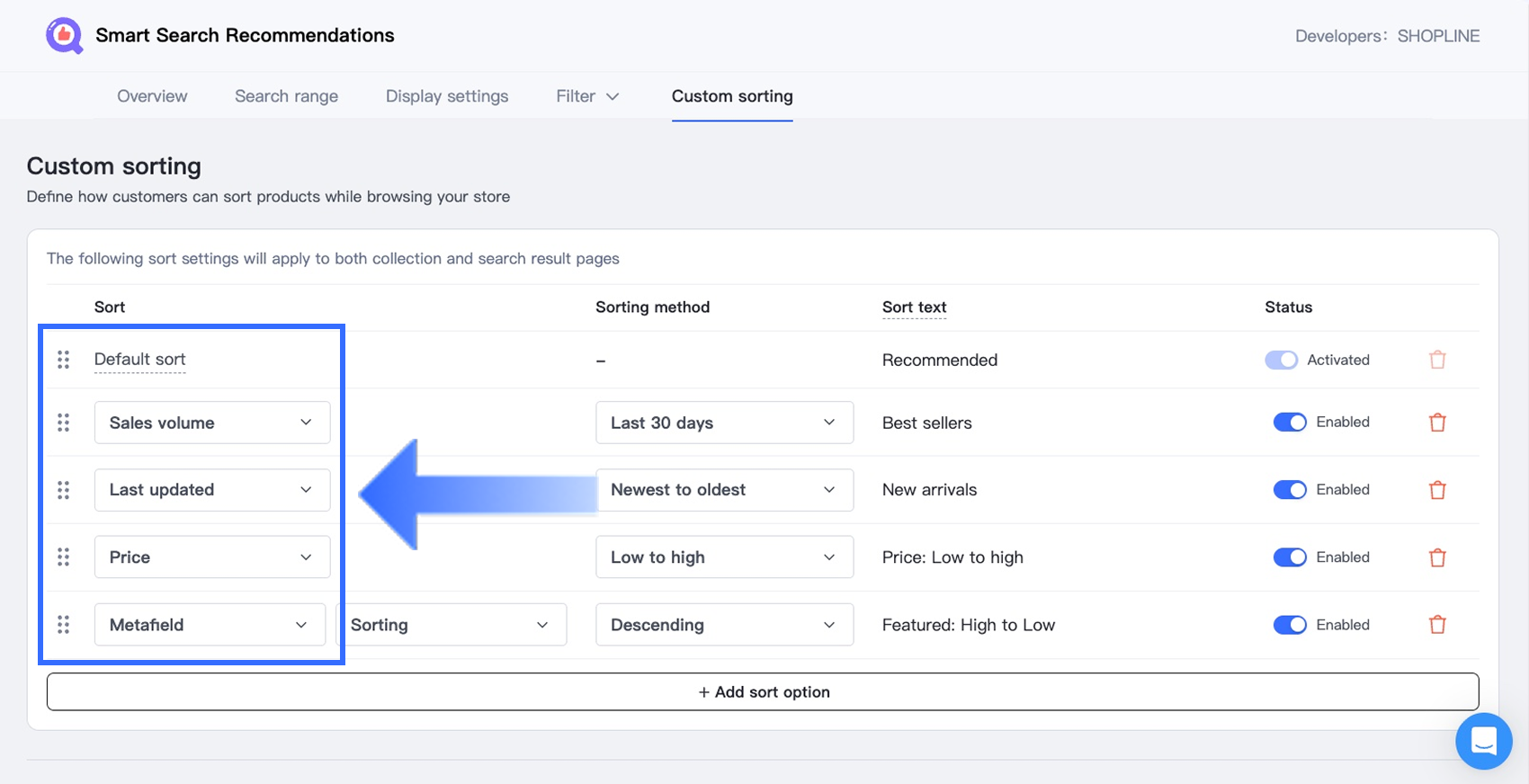The width and height of the screenshot is (1529, 784).
Task: Toggle off New arrivals sort status
Action: tap(1289, 490)
